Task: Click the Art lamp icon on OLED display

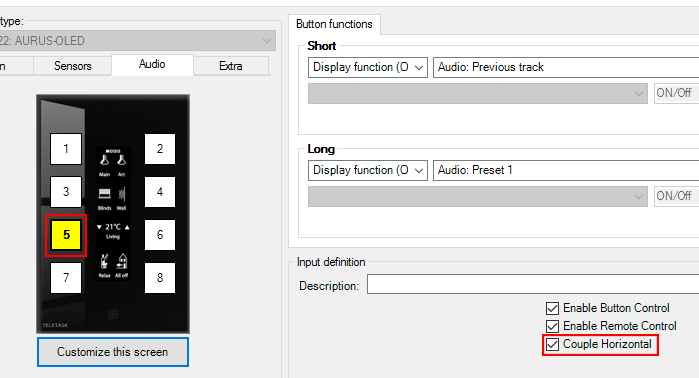Action: click(x=122, y=160)
